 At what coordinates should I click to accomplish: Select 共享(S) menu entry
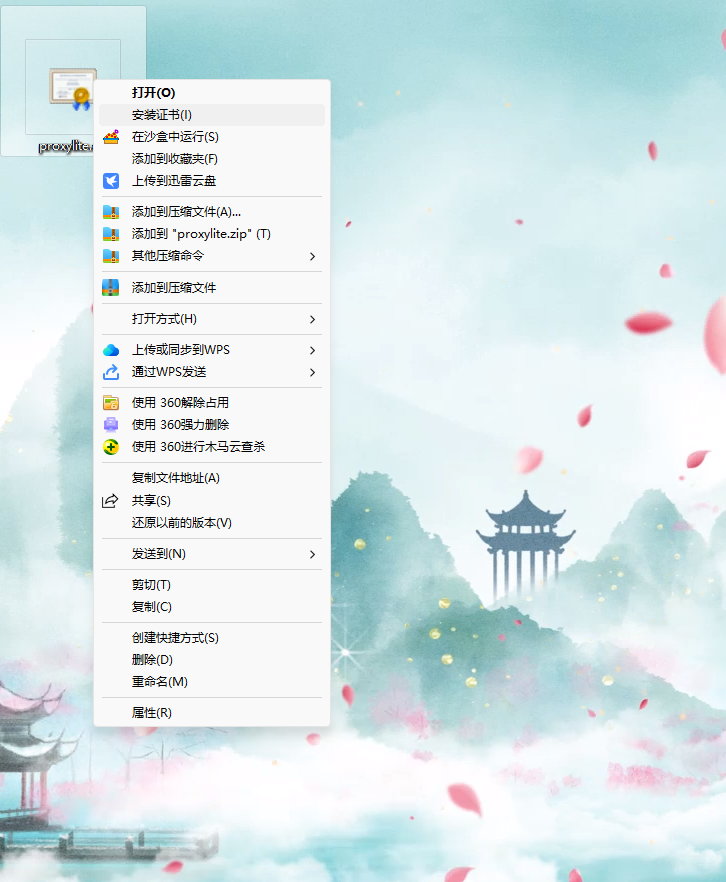[x=211, y=501]
